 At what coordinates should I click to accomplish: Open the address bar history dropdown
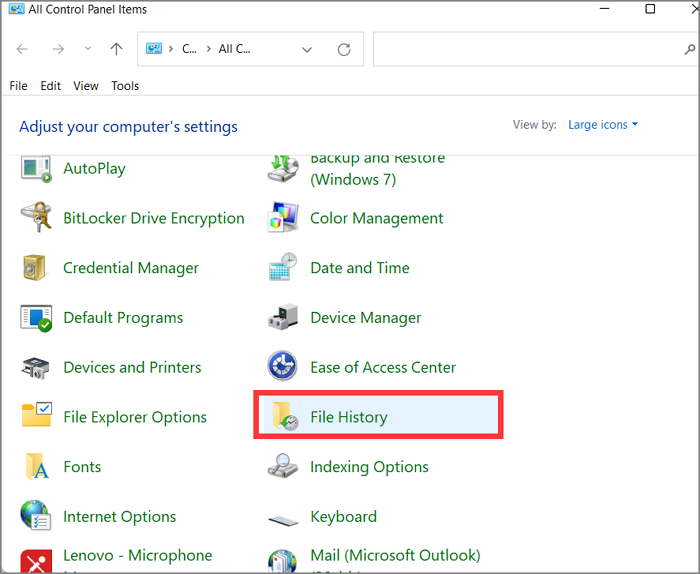coord(307,49)
